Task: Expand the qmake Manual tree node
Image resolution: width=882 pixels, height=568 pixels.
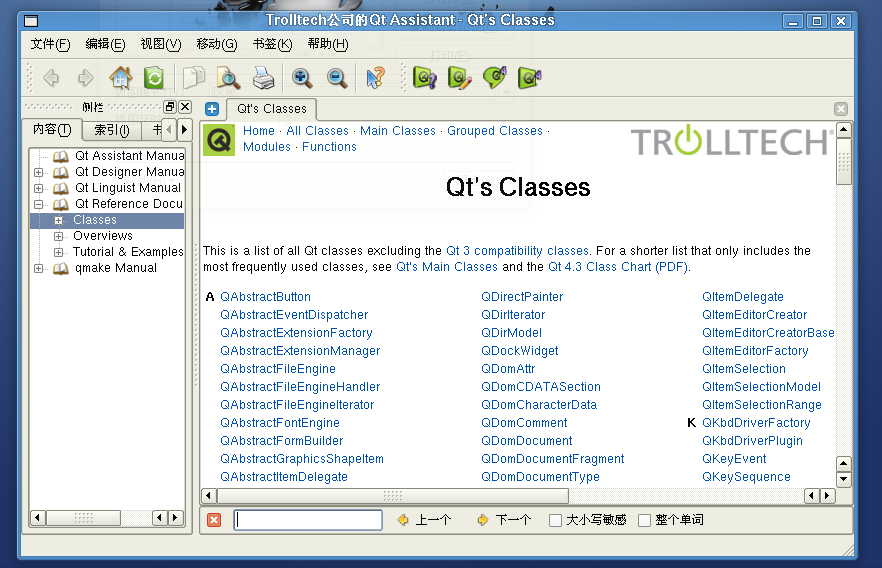Action: tap(38, 269)
